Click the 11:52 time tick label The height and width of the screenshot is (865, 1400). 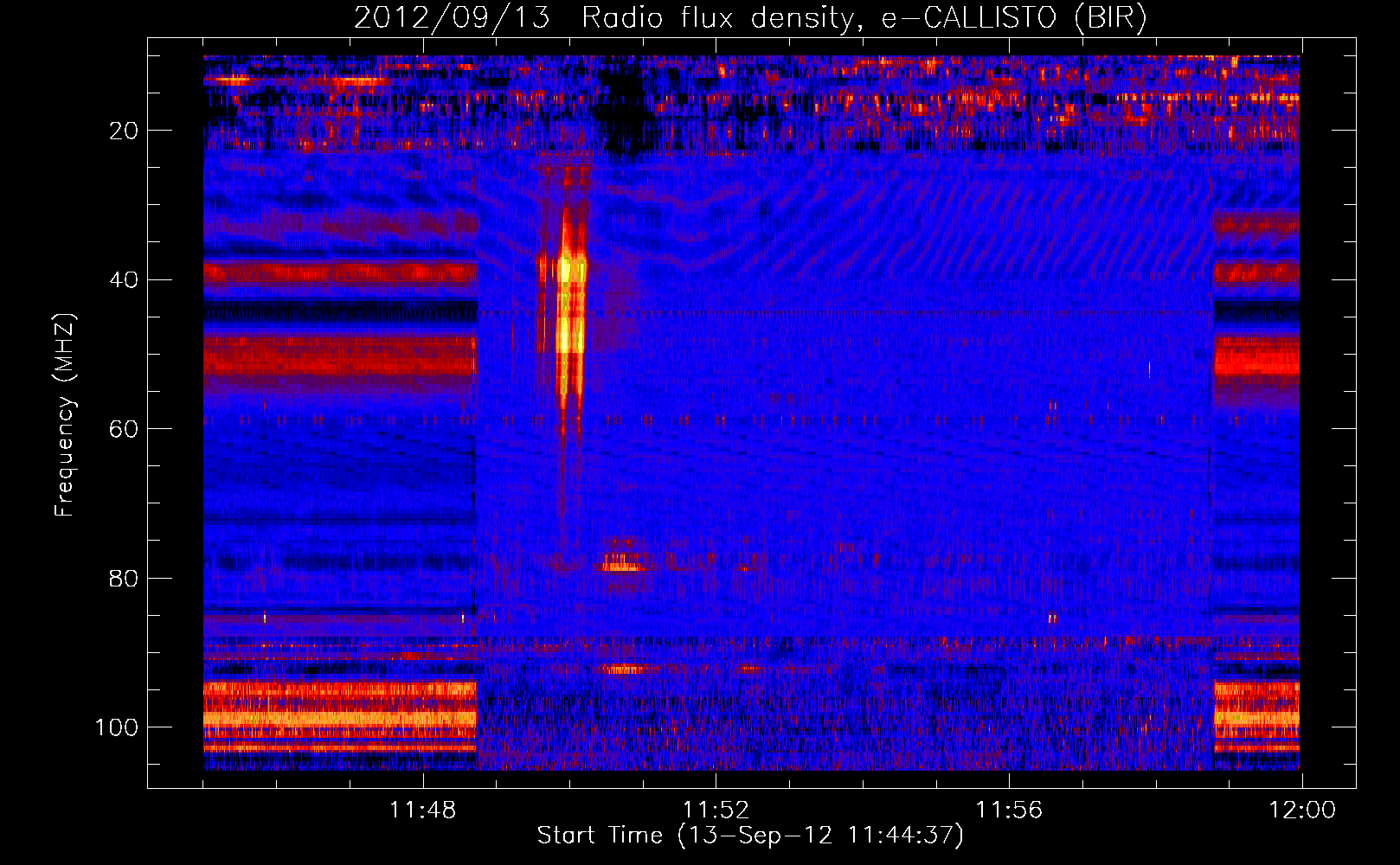tap(716, 811)
